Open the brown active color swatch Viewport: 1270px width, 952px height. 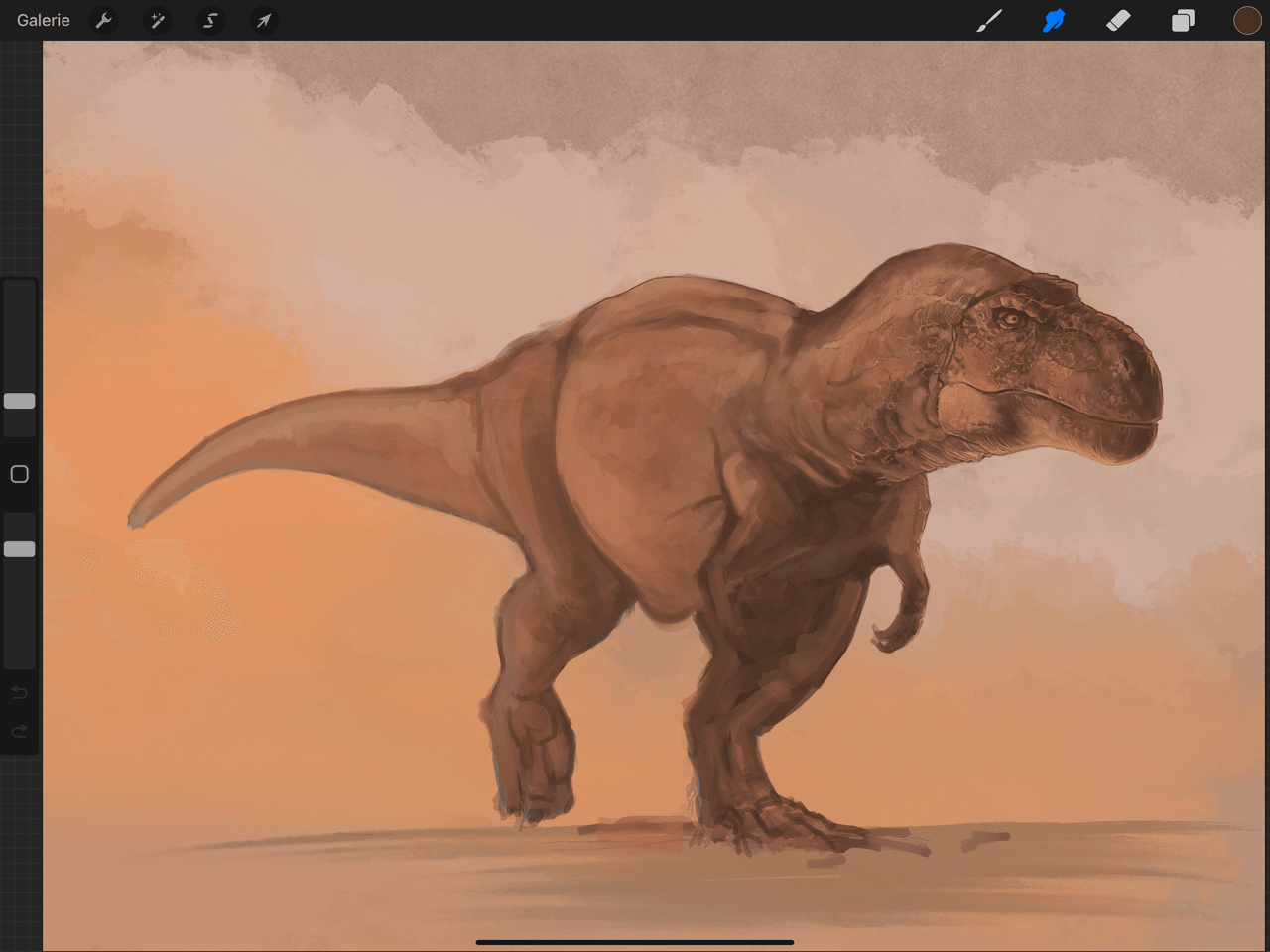(x=1247, y=20)
